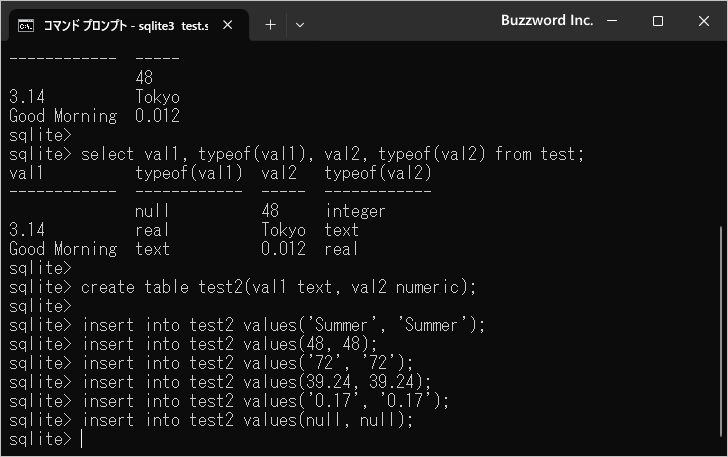728x457 pixels.
Task: Click the insert values(null, null) line
Action: click(247, 420)
